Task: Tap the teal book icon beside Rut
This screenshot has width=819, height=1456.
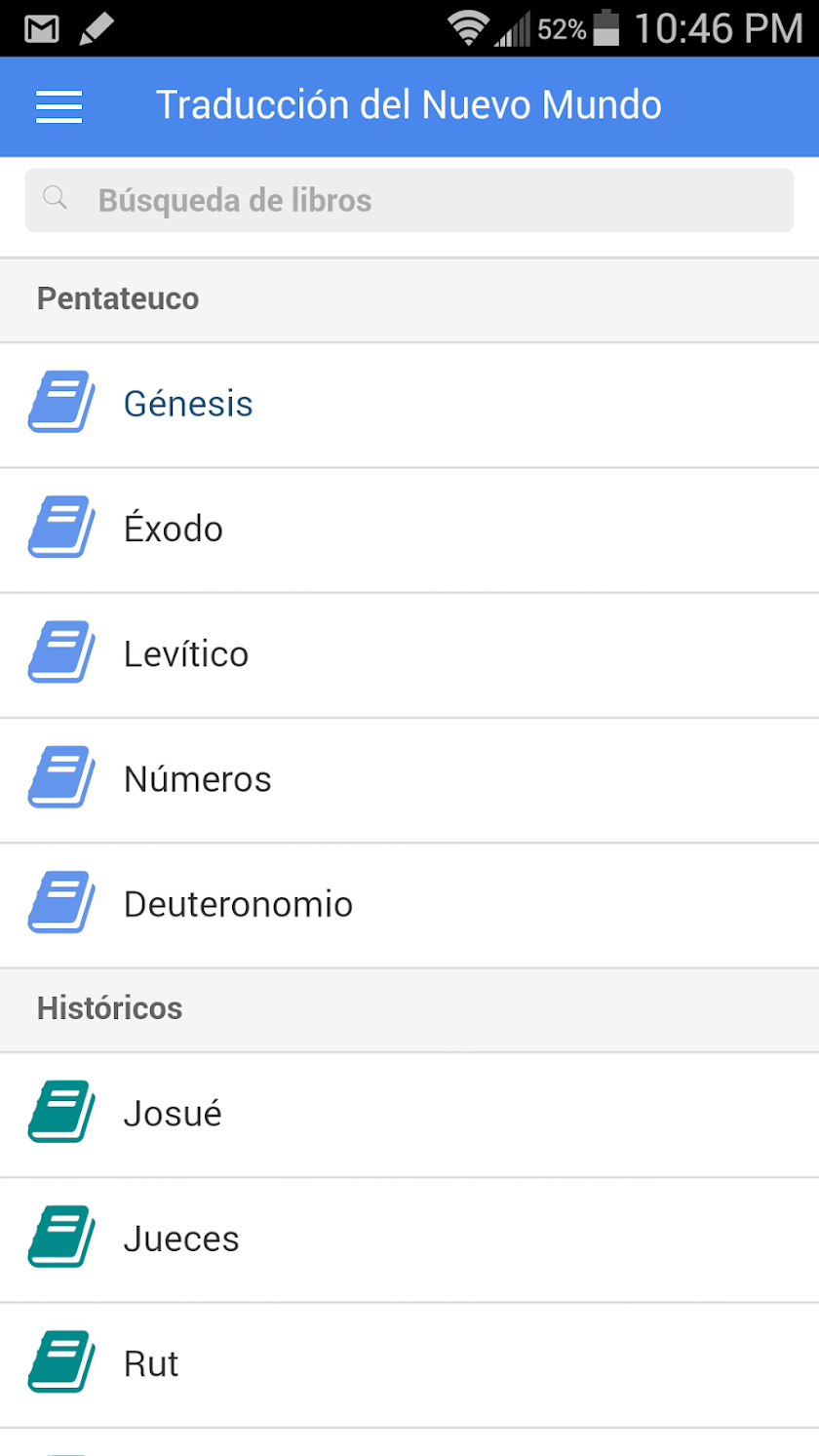Action: 60,1362
